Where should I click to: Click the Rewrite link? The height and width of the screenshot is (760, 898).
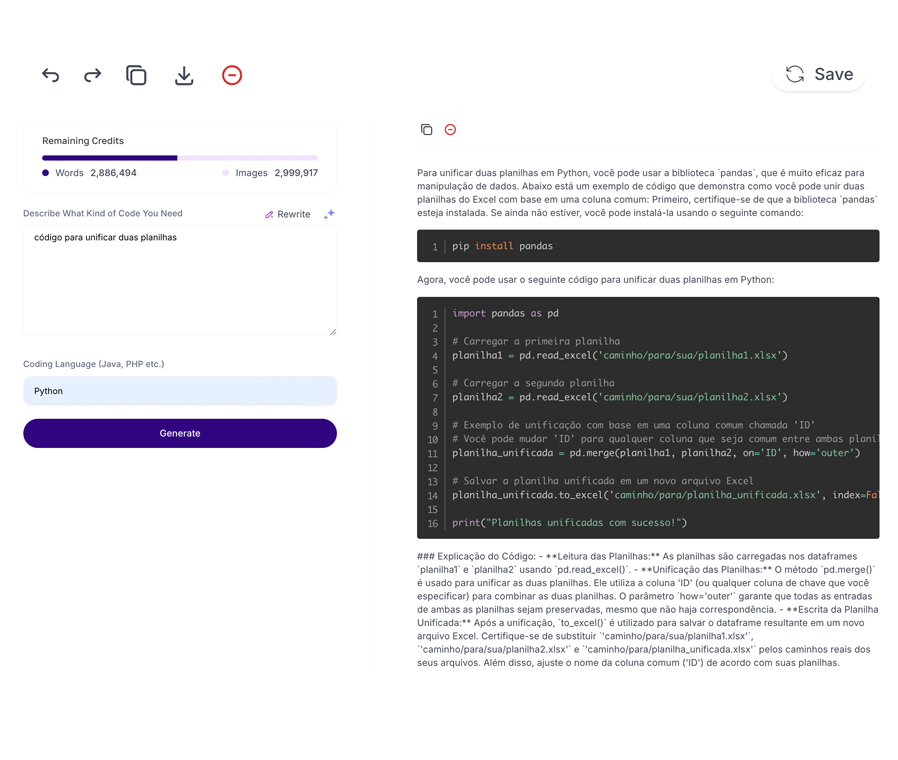click(287, 214)
